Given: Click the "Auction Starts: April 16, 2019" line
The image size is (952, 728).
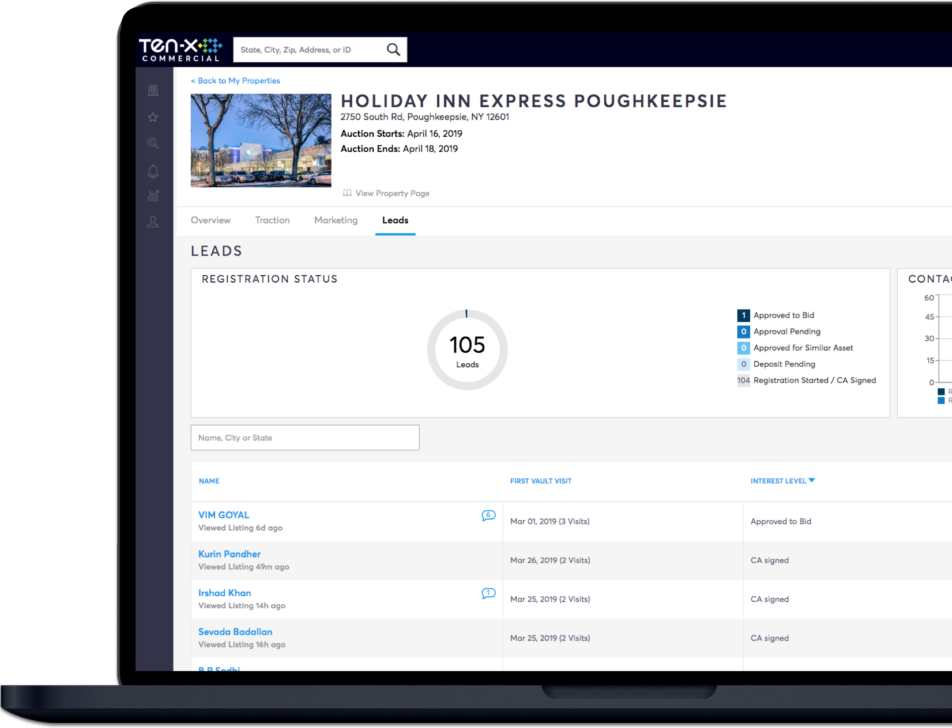Looking at the screenshot, I should [401, 134].
